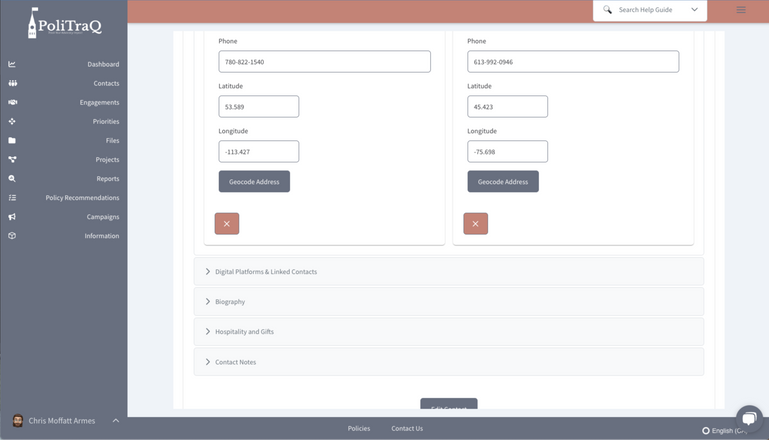Viewport: 769px width, 440px height.
Task: Open the chat support bubble
Action: tap(748, 418)
